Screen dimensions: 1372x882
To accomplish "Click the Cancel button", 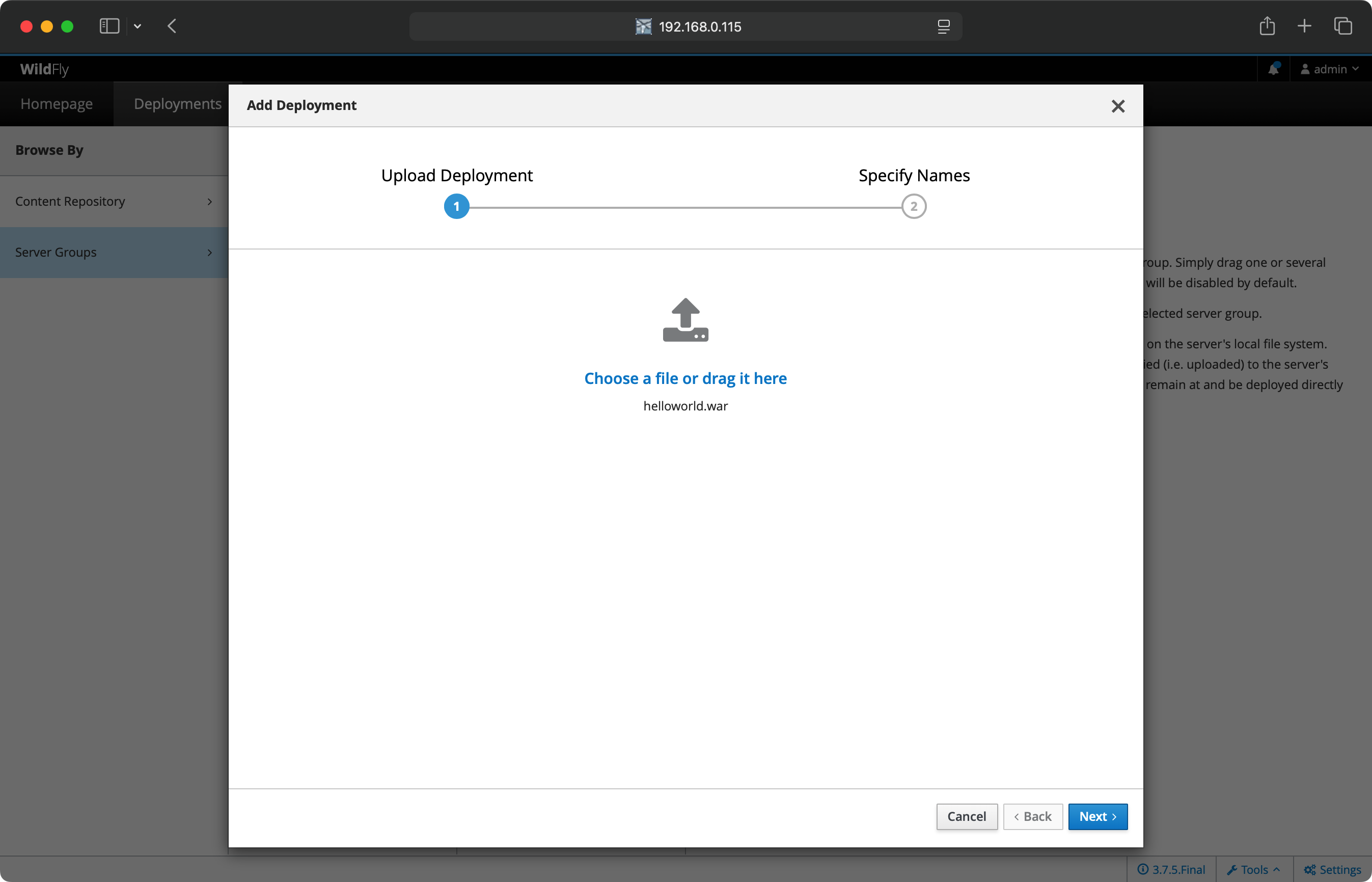I will point(967,816).
